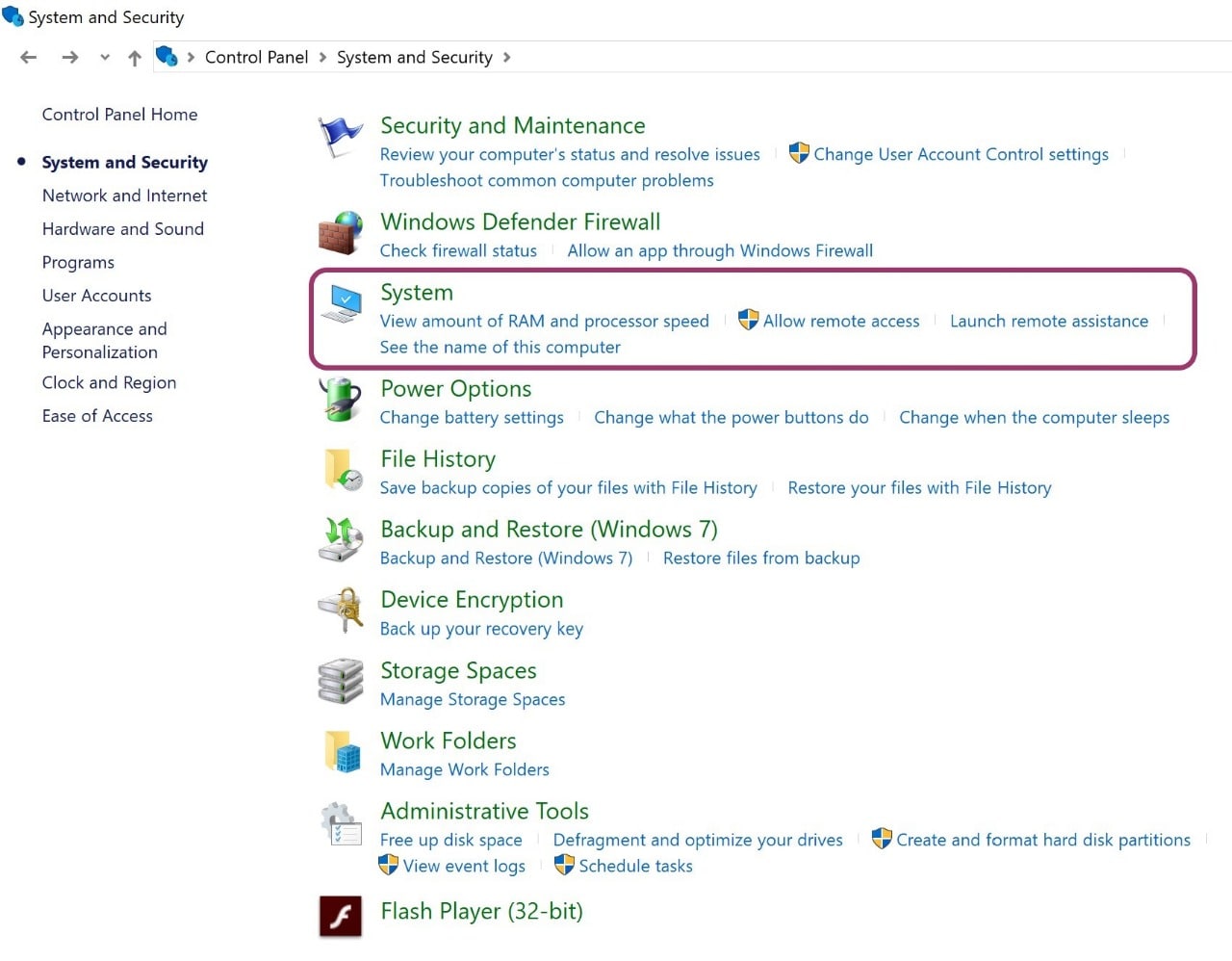Click Allow an app through Windows Firewall
Image resolution: width=1232 pixels, height=961 pixels.
[720, 251]
